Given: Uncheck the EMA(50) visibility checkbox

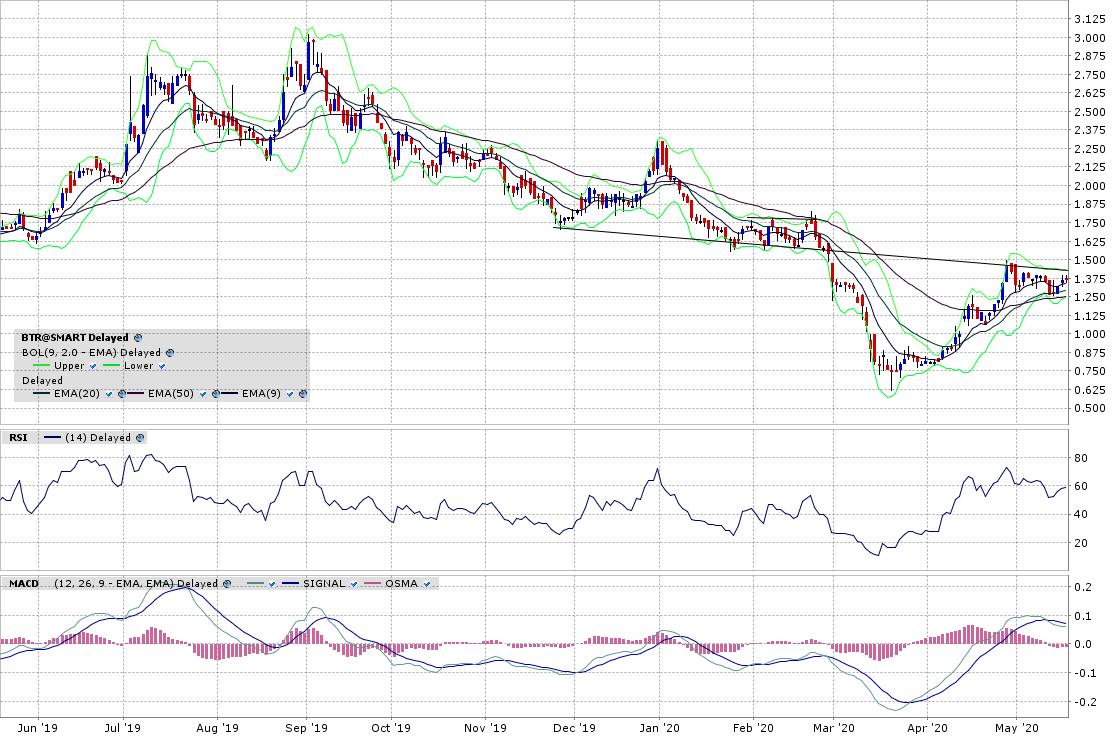Looking at the screenshot, I should tap(203, 394).
